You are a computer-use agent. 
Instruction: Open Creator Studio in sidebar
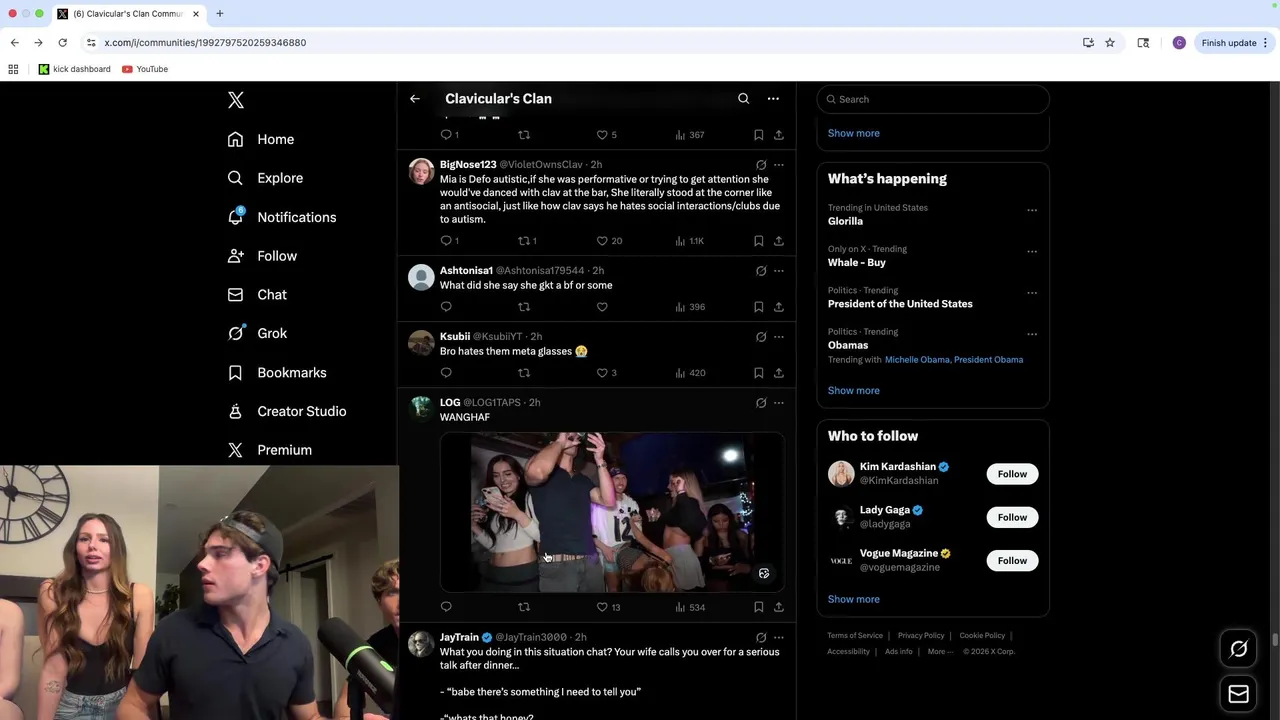coord(287,411)
